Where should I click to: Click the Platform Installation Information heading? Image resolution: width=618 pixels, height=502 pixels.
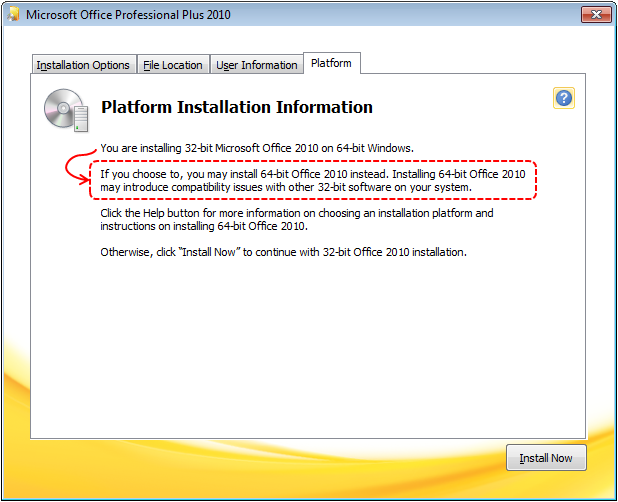[236, 107]
